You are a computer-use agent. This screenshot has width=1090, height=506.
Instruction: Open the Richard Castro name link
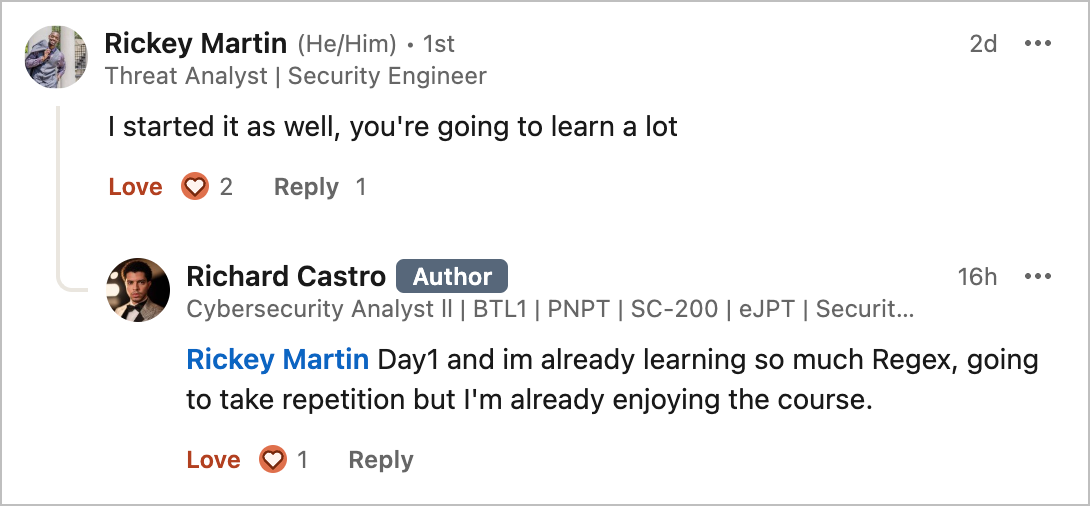click(x=286, y=277)
